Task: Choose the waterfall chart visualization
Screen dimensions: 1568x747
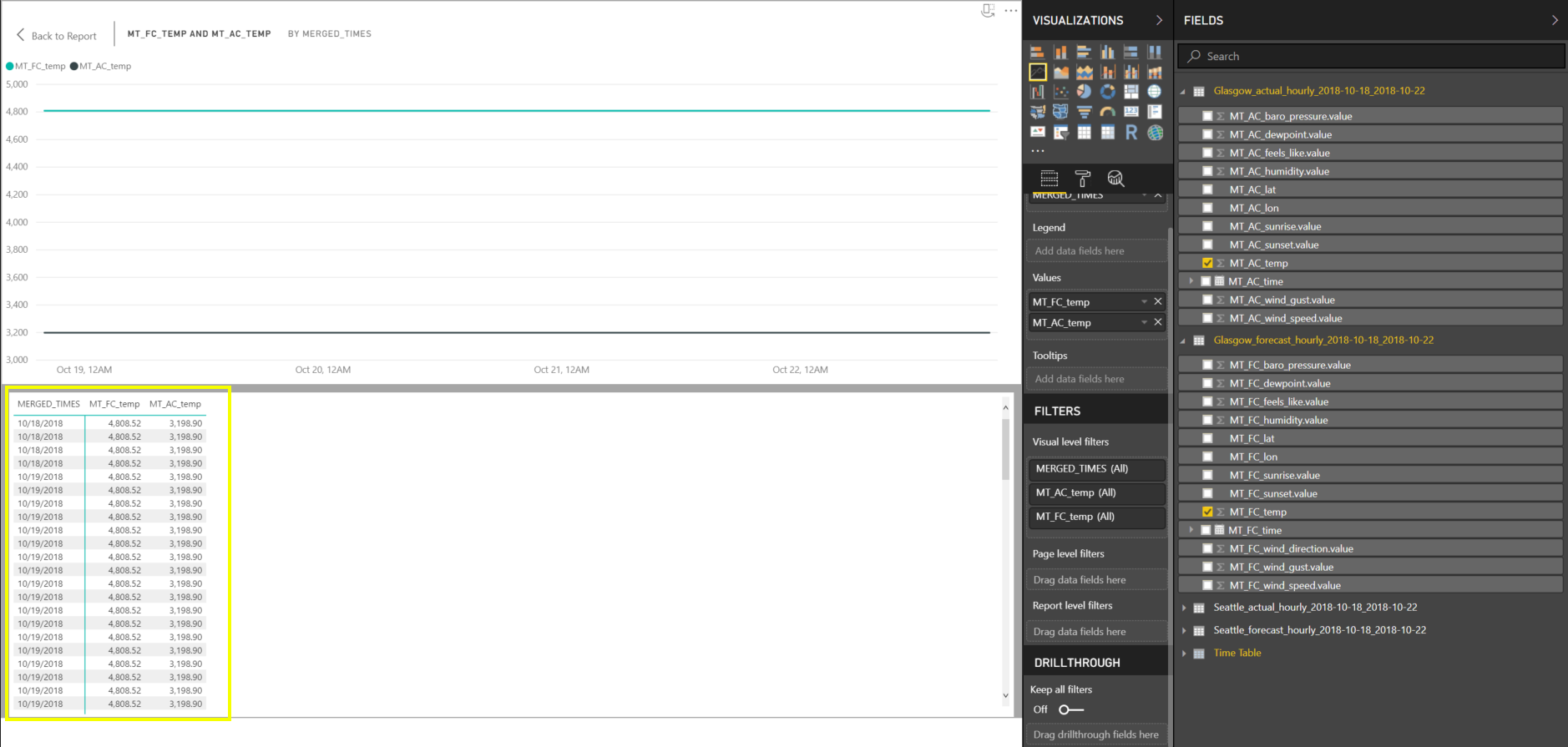Action: coord(1037,92)
